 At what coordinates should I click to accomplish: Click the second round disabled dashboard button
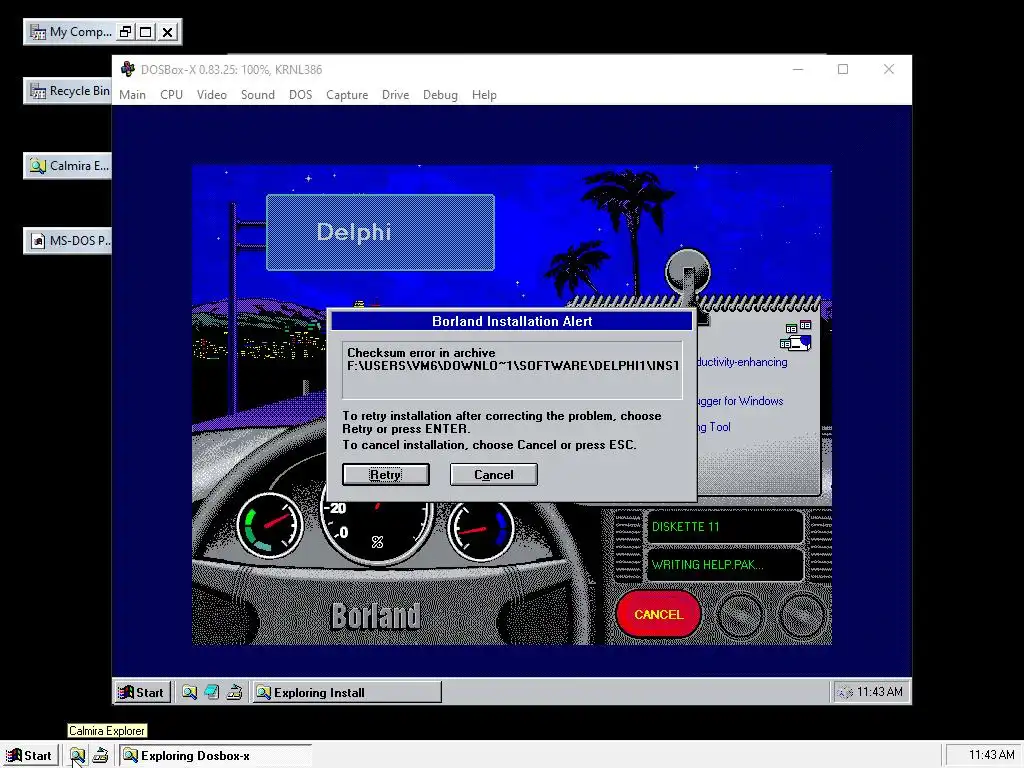pyautogui.click(x=801, y=615)
